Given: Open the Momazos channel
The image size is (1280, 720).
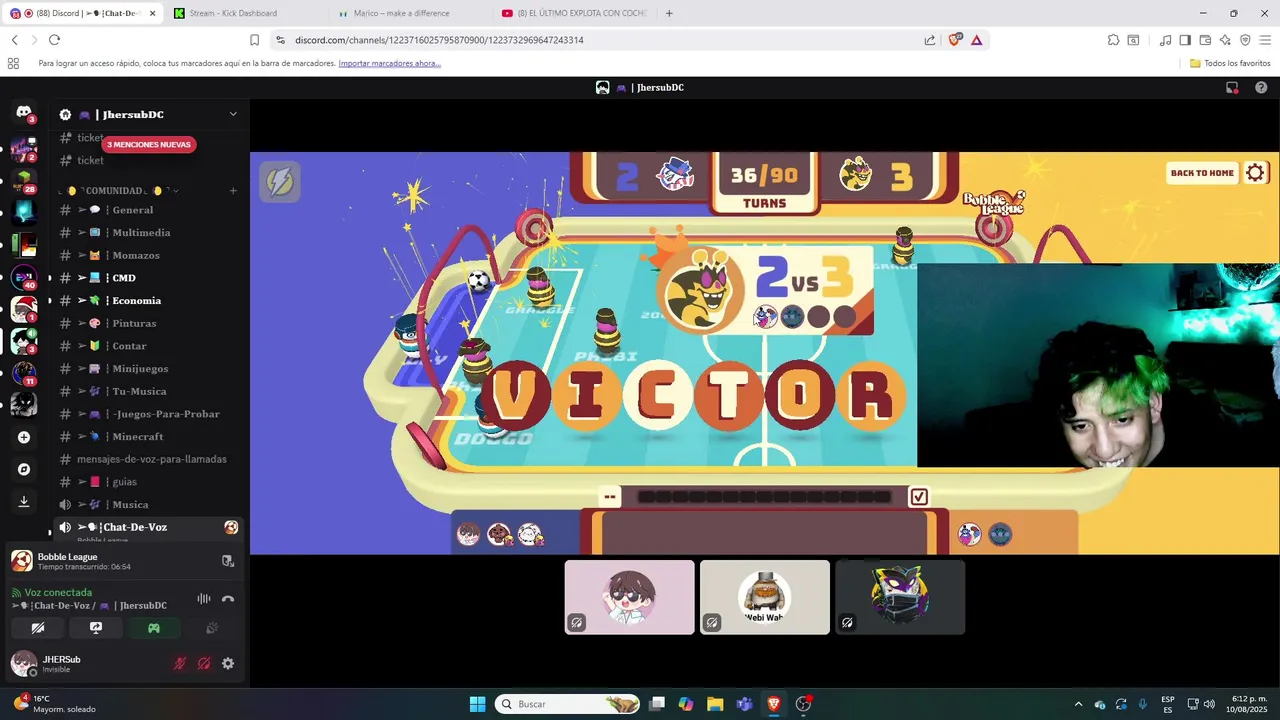Looking at the screenshot, I should [148, 255].
